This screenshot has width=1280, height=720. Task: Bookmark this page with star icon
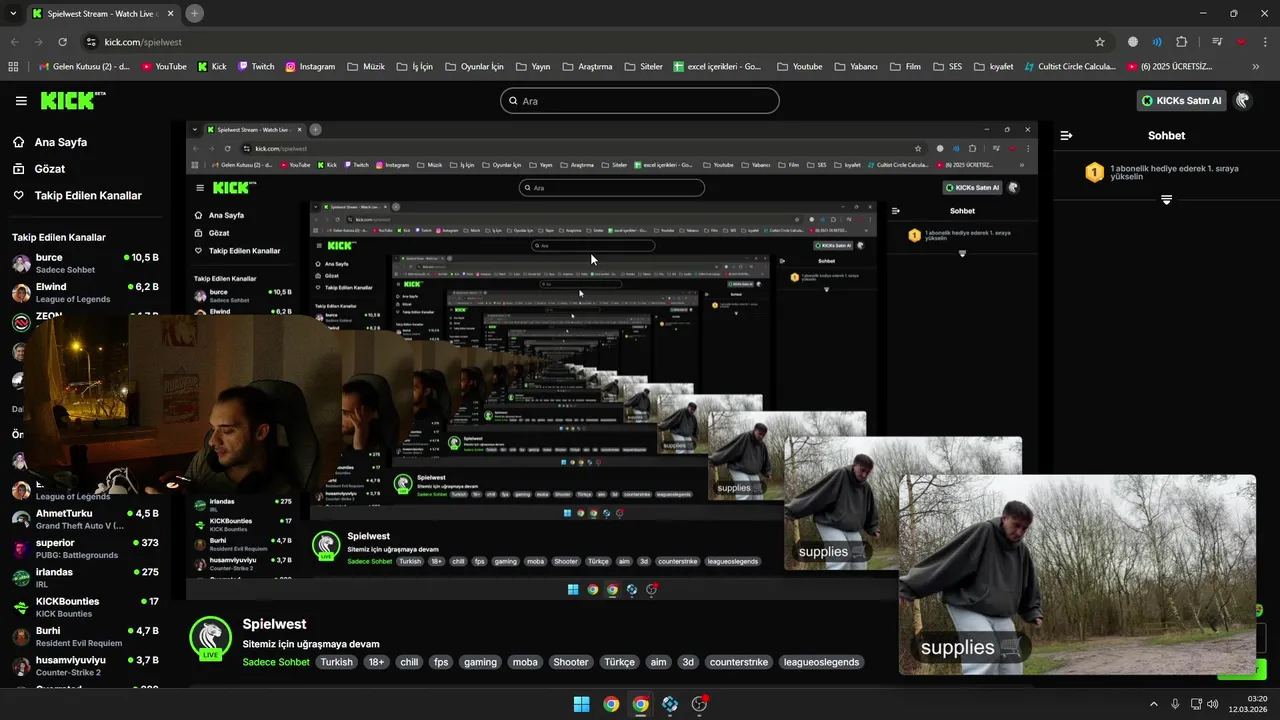[1100, 42]
